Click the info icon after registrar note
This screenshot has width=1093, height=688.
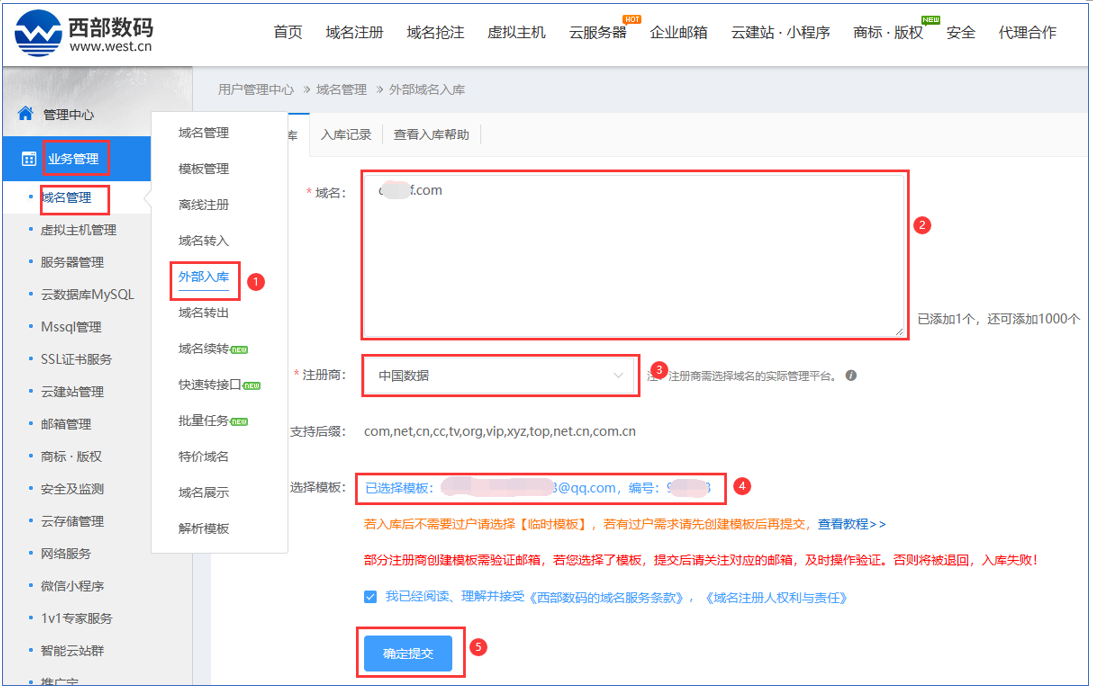[851, 376]
